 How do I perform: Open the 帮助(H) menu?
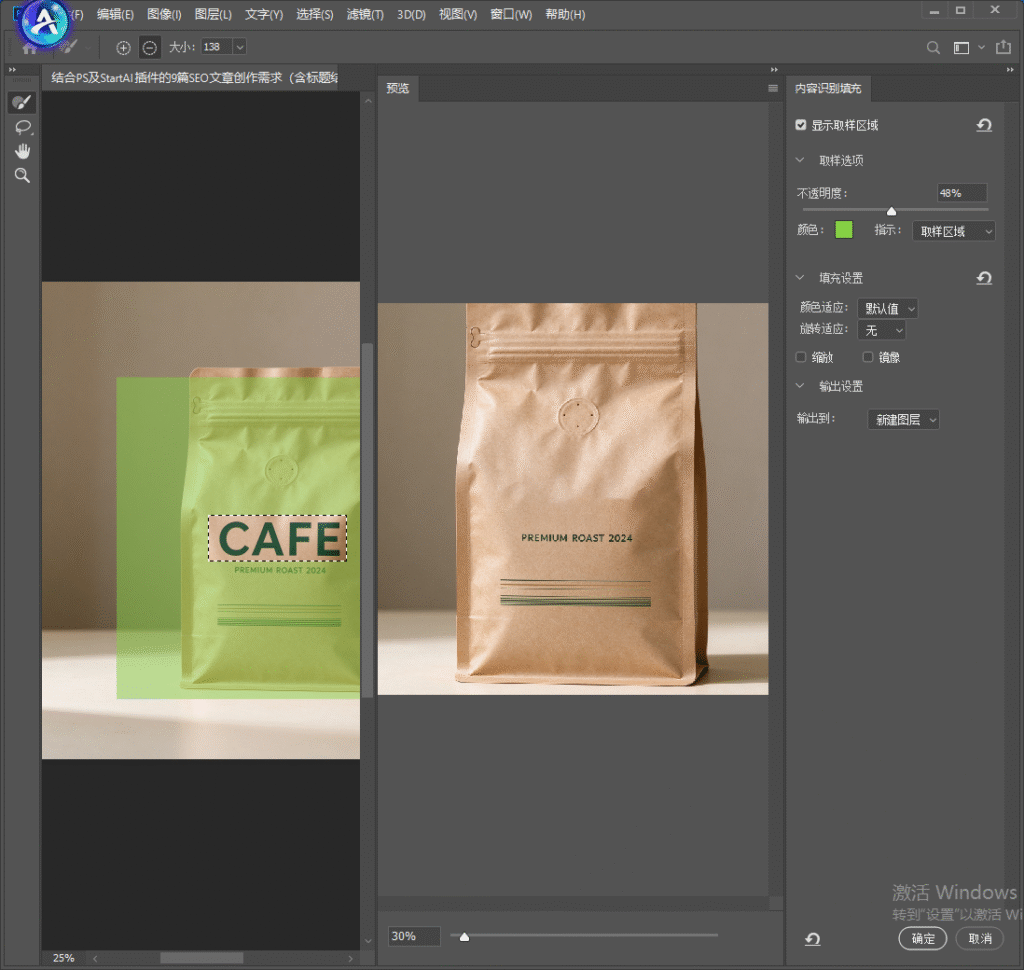(x=566, y=14)
